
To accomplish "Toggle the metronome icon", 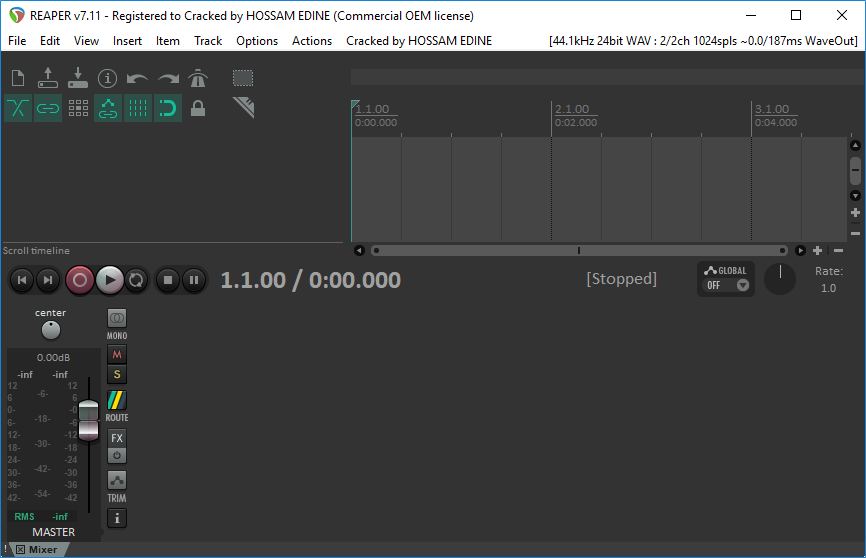I will coord(198,78).
